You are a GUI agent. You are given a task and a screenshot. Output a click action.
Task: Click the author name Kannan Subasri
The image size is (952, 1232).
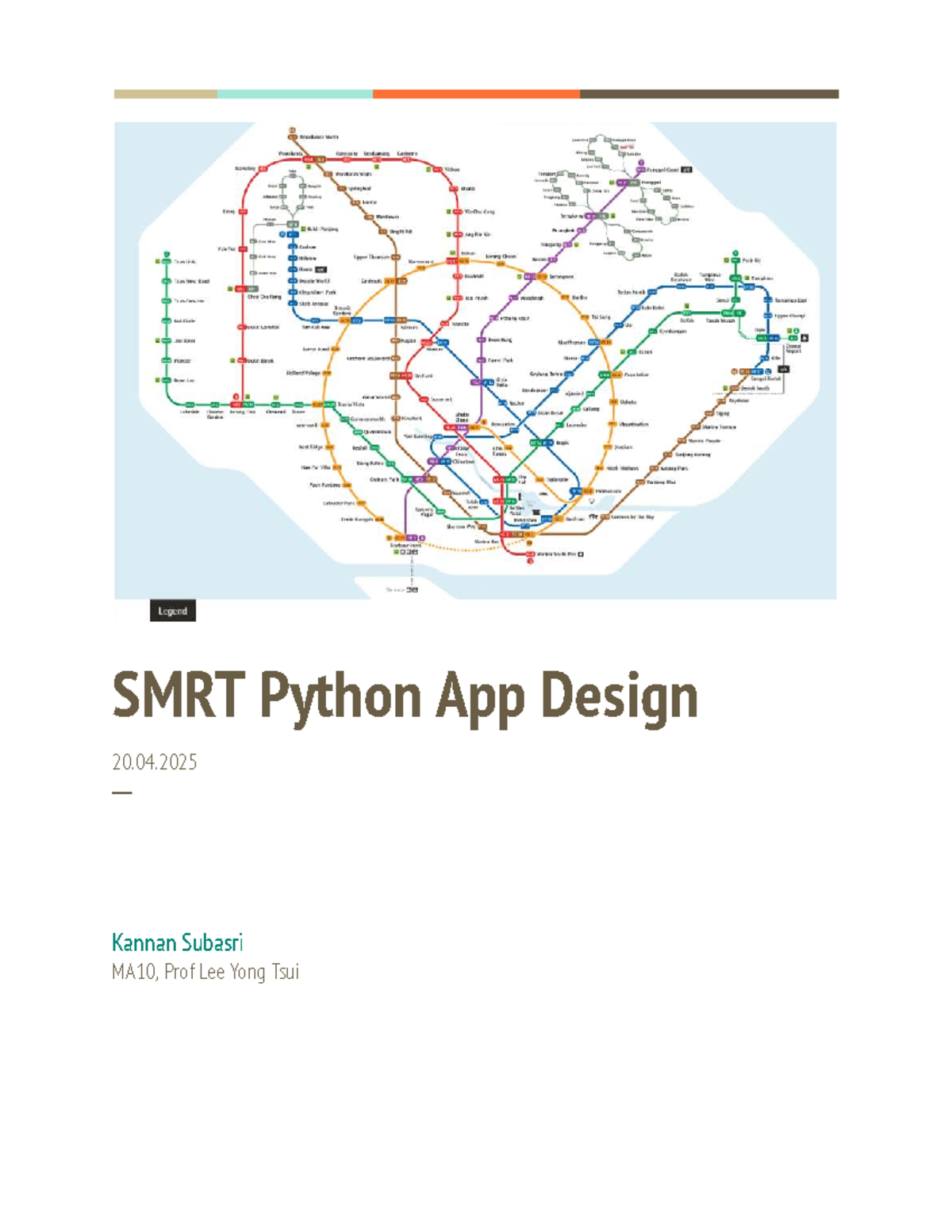178,942
